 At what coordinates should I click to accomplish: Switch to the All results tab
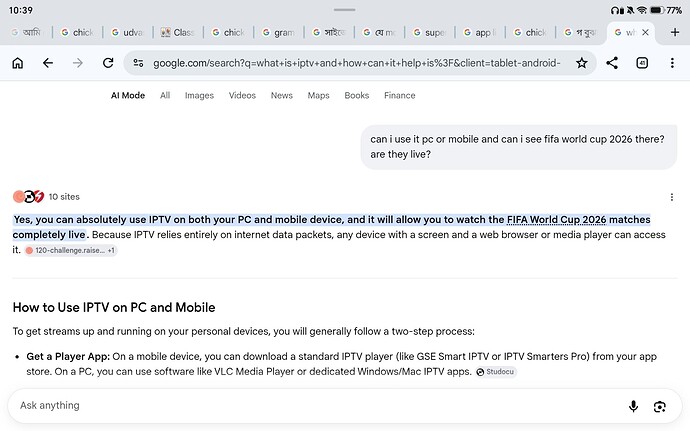(x=165, y=95)
